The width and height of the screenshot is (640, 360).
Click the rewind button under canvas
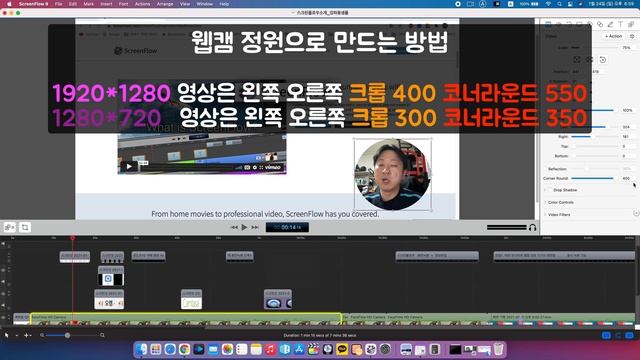(234, 227)
